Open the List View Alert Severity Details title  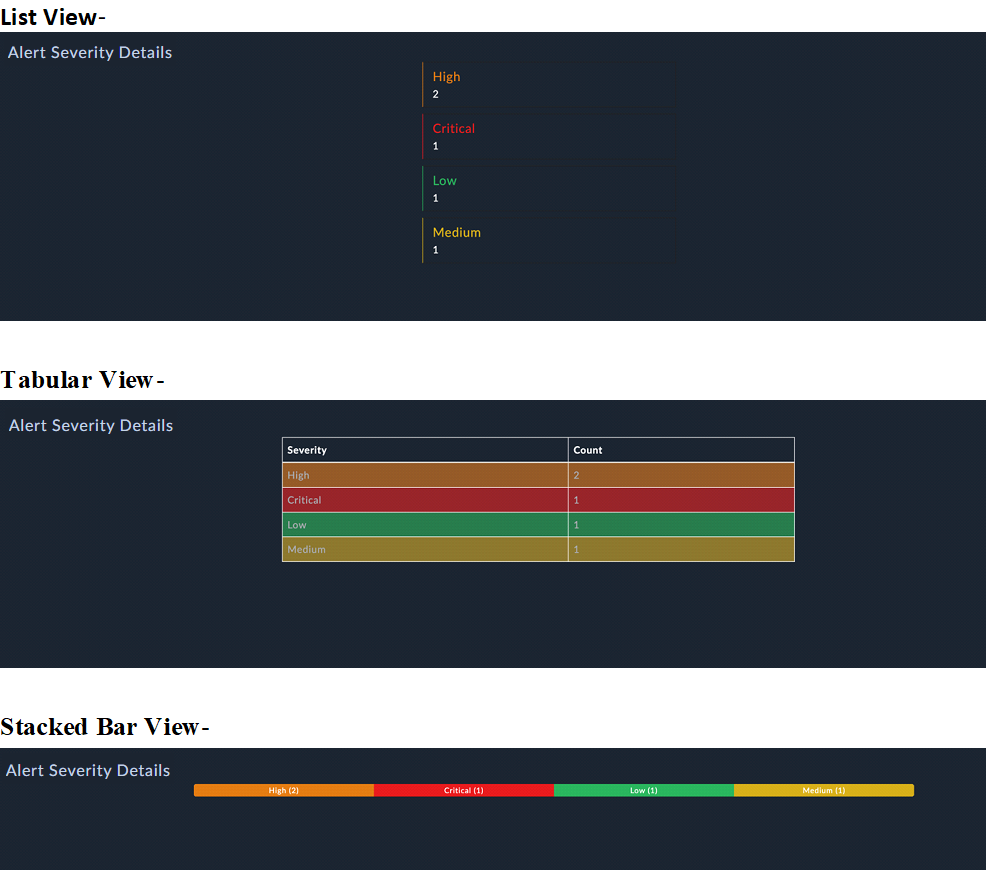89,52
